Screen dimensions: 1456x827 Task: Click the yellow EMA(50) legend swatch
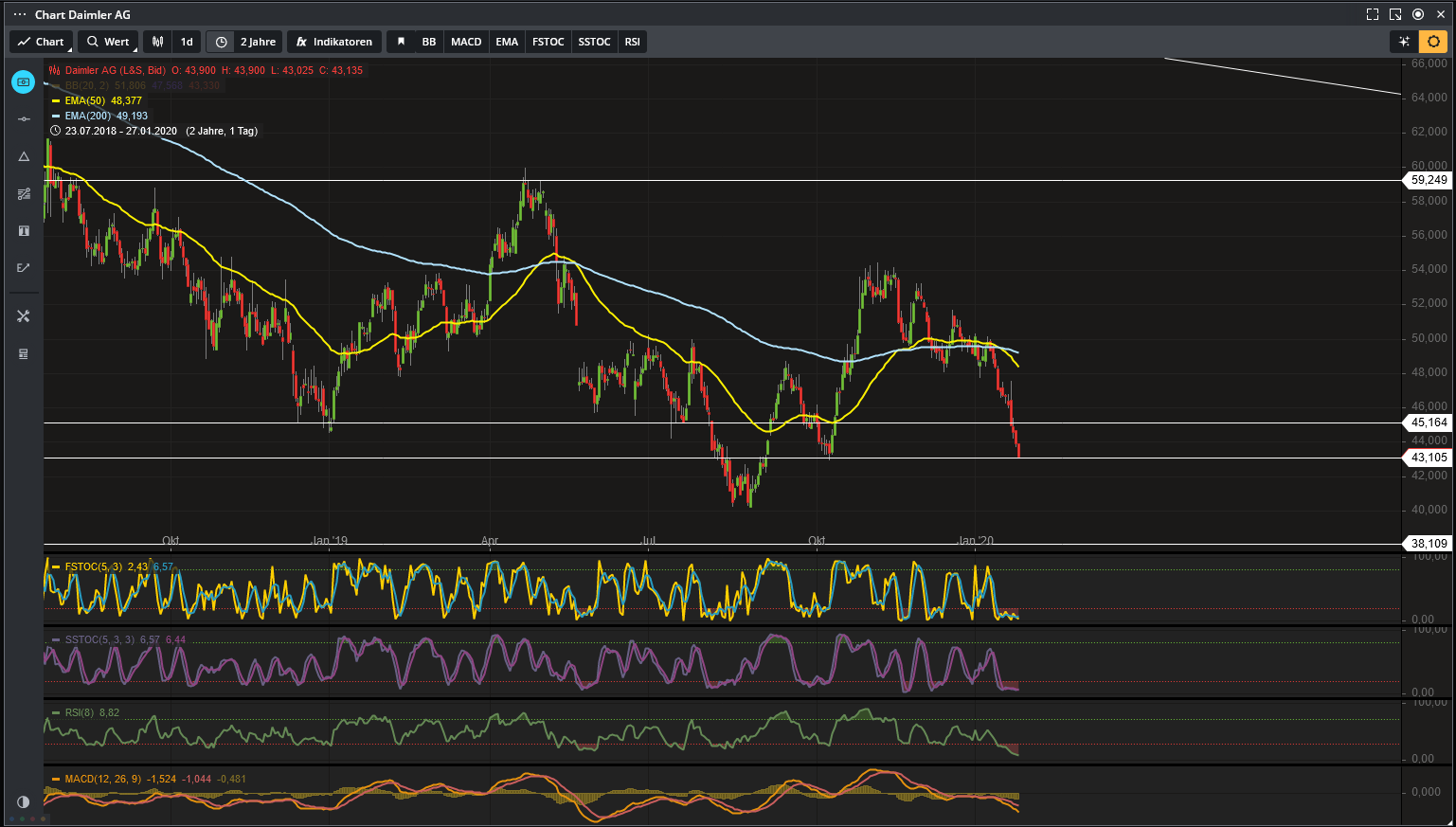coord(56,100)
